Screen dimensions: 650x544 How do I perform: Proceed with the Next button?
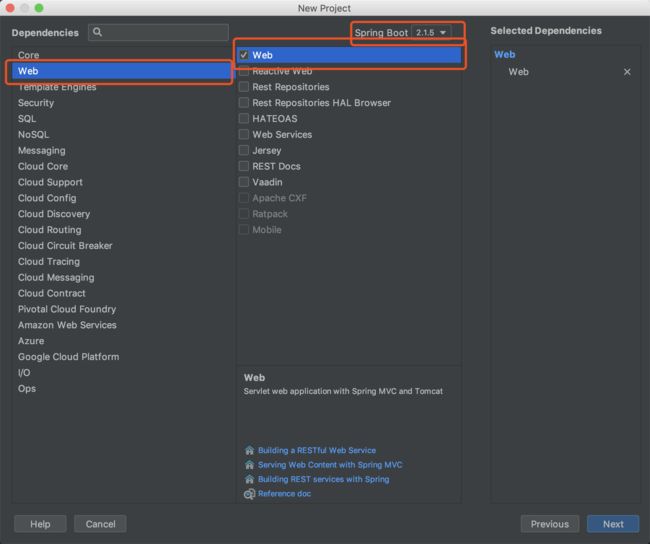613,524
